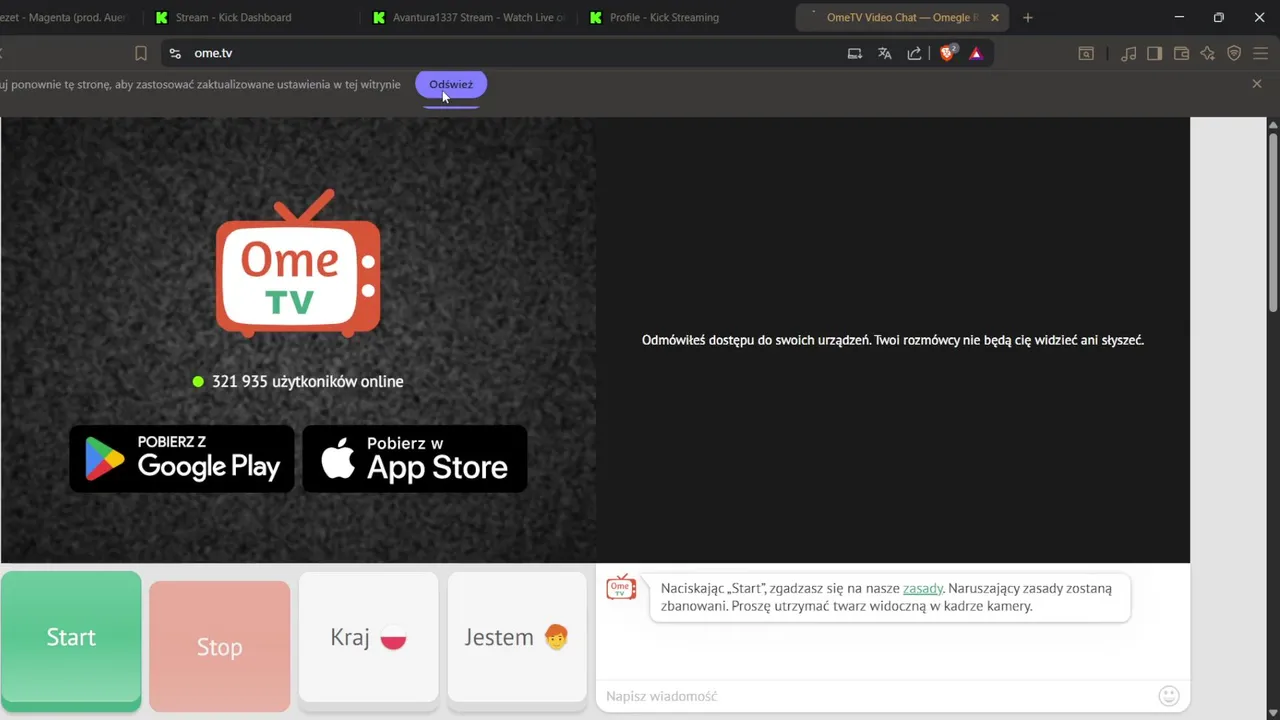Open the Google Play download badge
Image resolution: width=1280 pixels, height=720 pixels.
182,458
